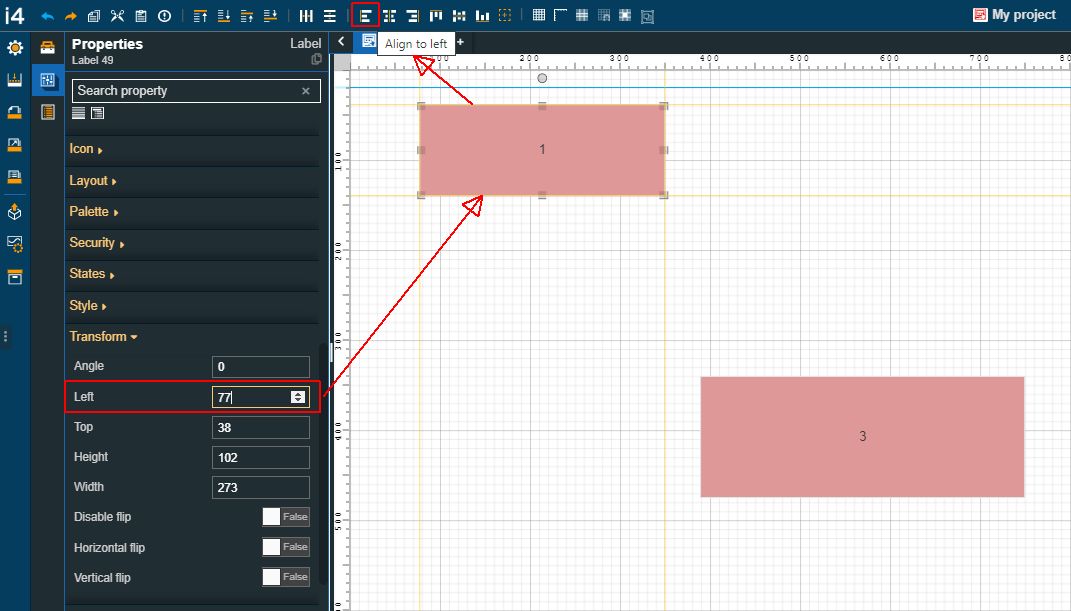
Task: Click the archive box sidebar icon
Action: (14, 277)
